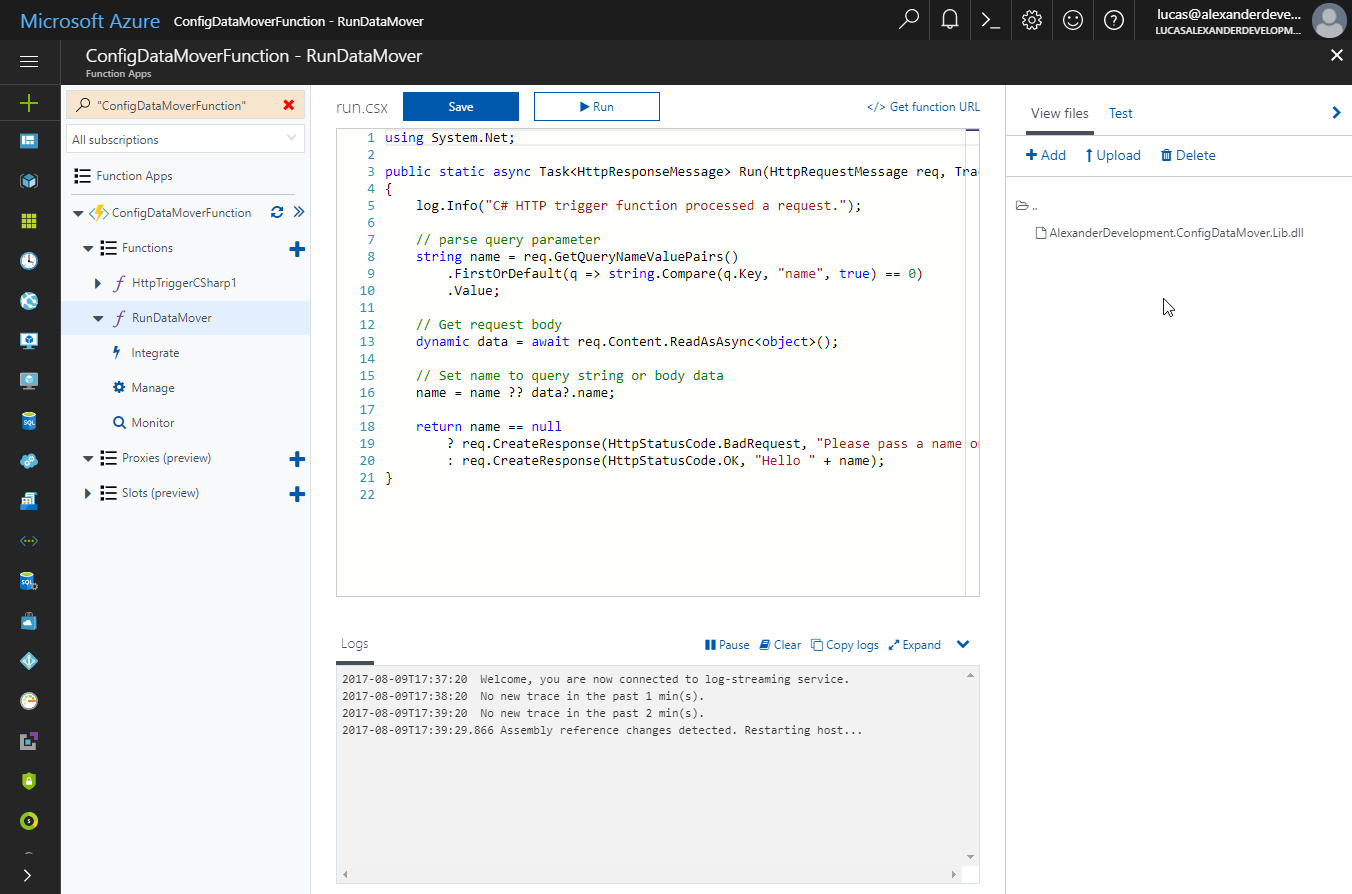Open feedback smiley icon

[x=1073, y=20]
